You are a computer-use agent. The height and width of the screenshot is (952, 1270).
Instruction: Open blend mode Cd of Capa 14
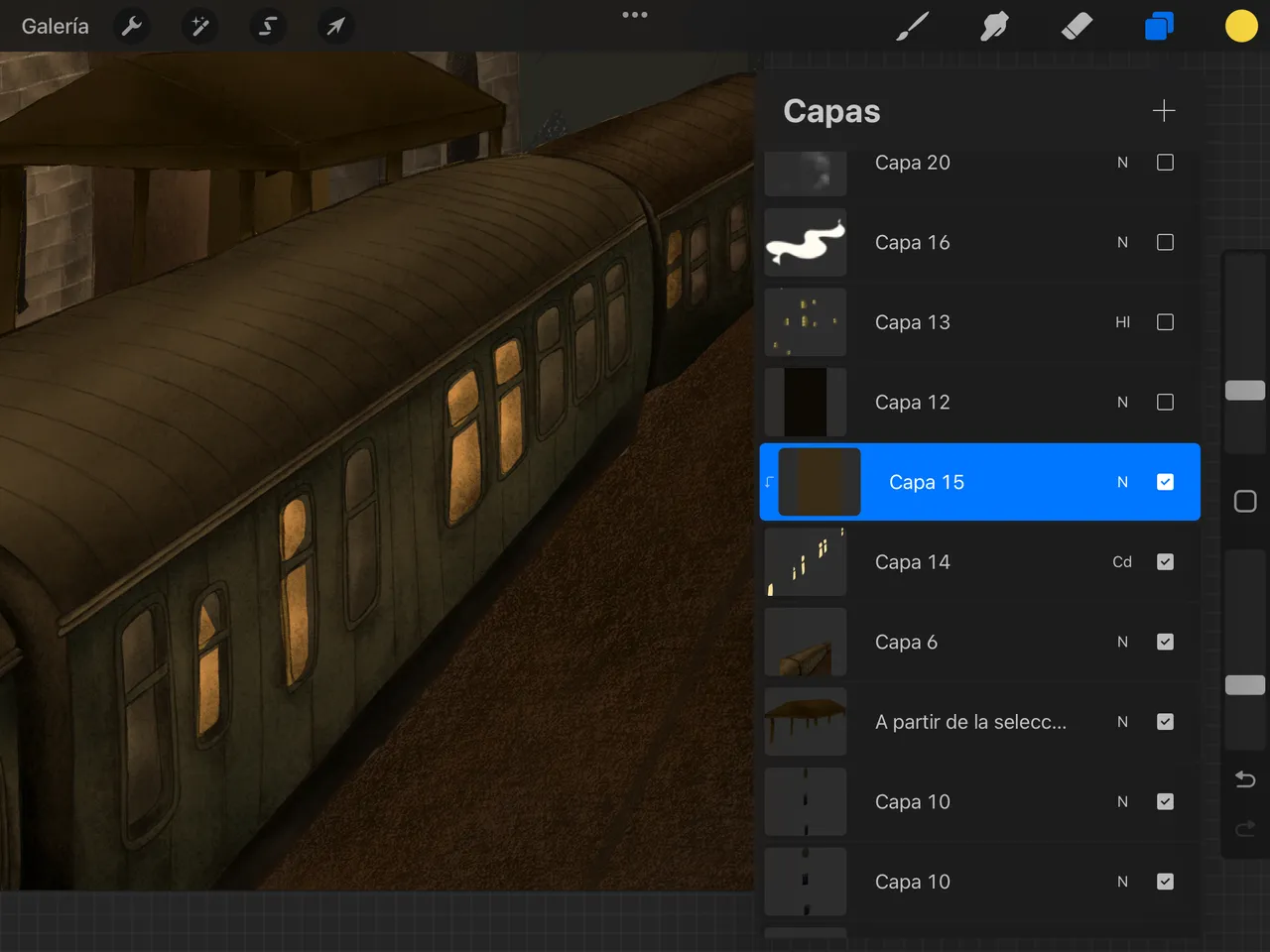click(x=1122, y=562)
